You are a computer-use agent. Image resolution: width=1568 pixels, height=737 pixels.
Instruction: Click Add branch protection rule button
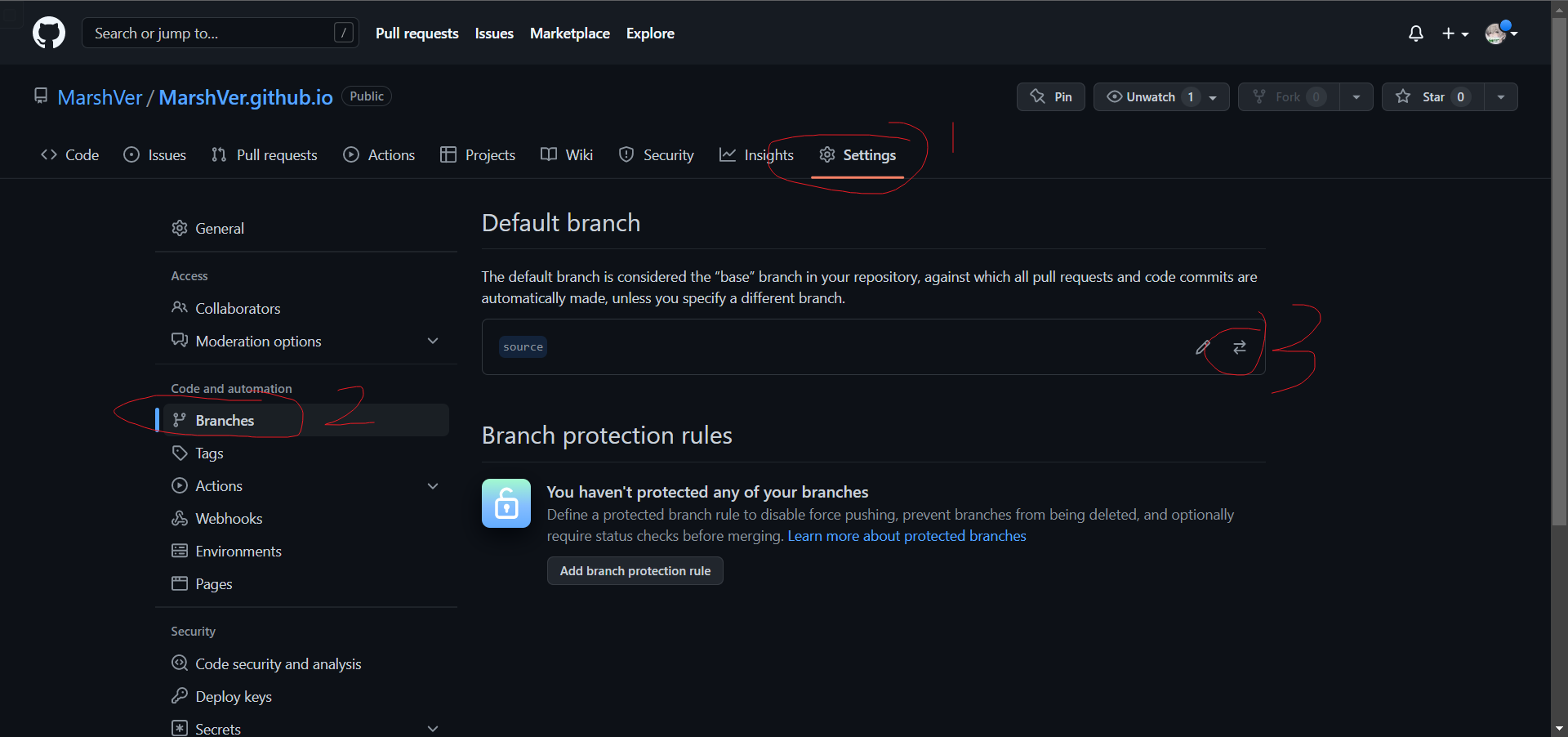[x=635, y=571]
